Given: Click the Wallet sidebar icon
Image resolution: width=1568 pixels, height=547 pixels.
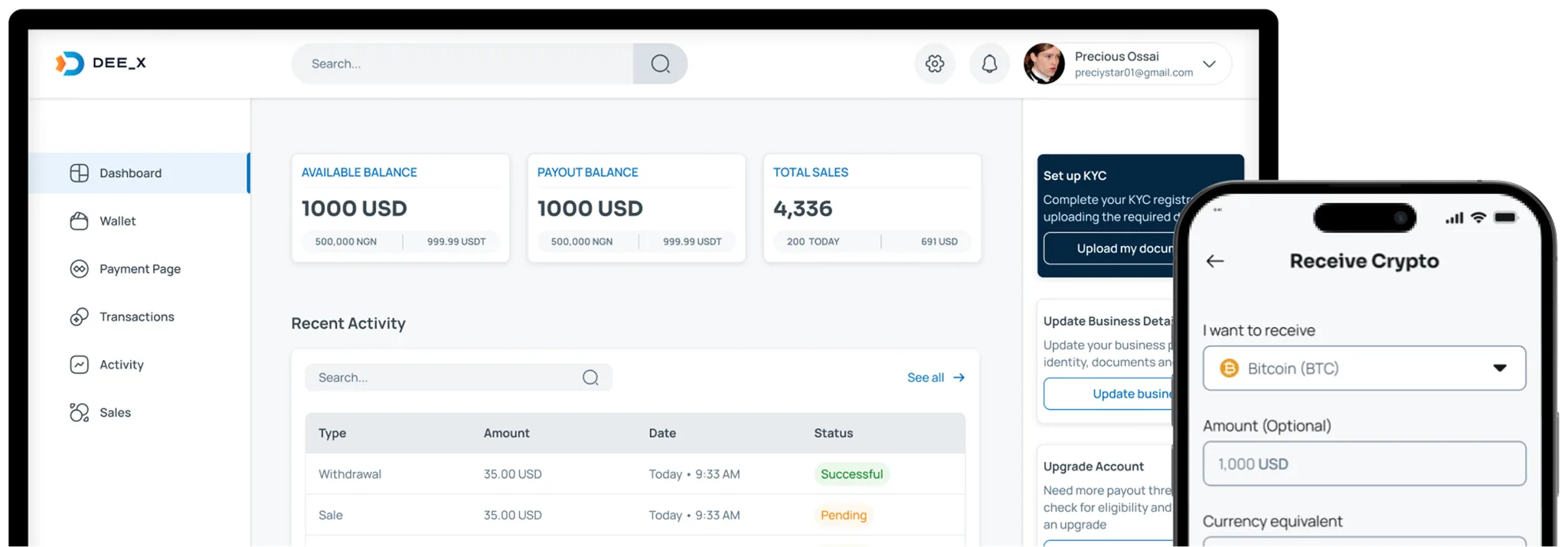Looking at the screenshot, I should 80,221.
